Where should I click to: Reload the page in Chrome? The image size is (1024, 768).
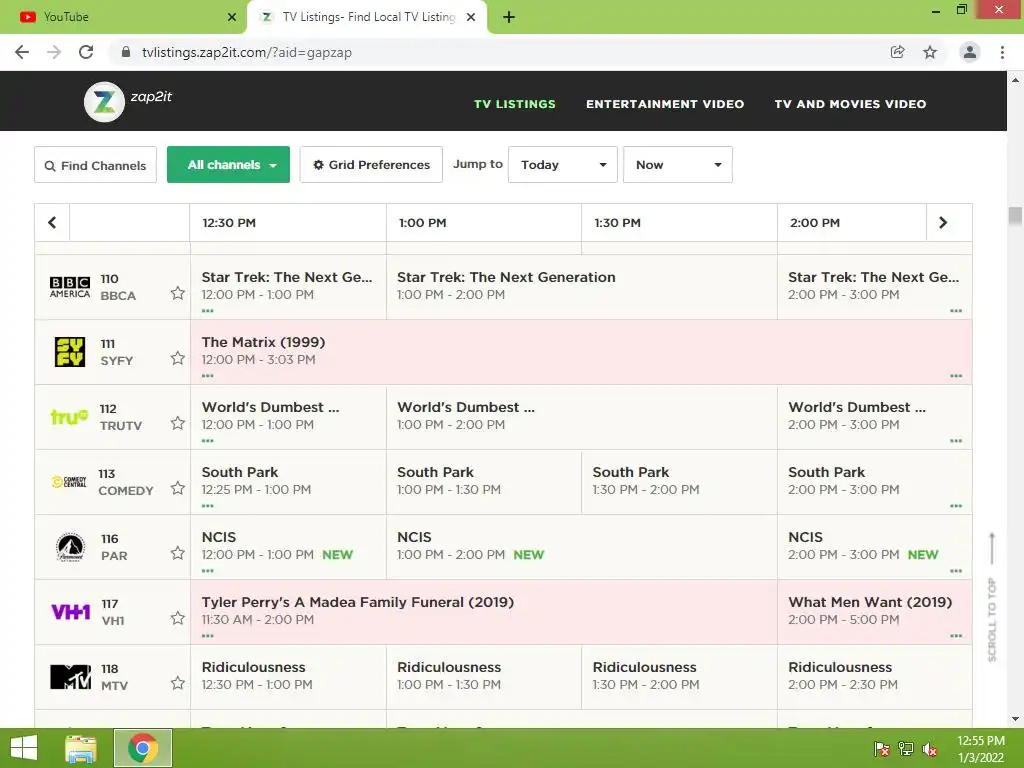[86, 52]
